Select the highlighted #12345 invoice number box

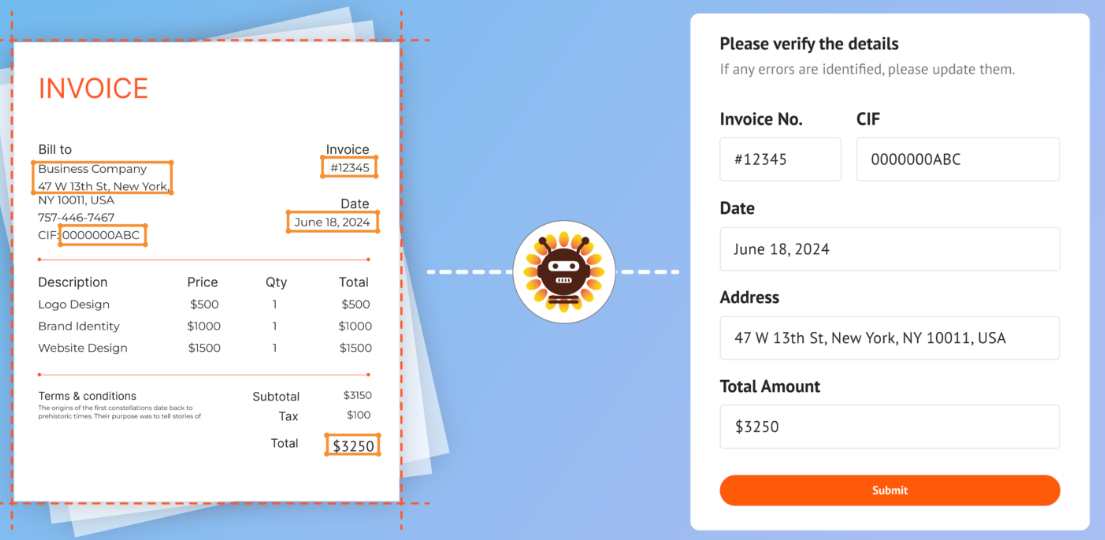(349, 167)
